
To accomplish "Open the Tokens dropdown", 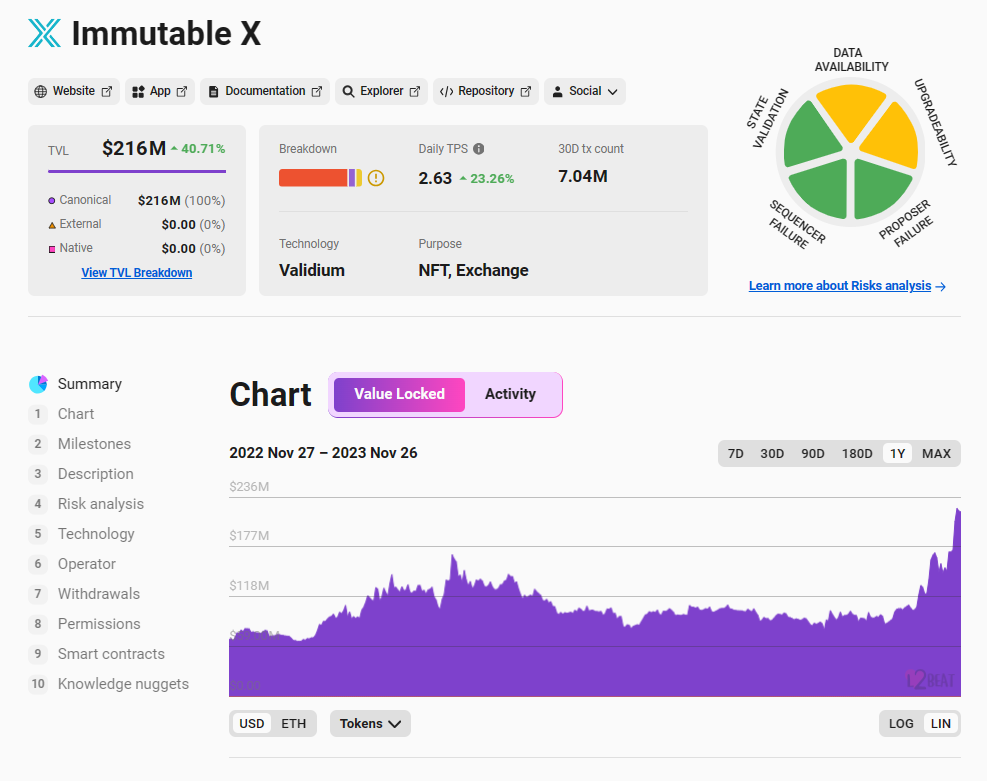I will coord(370,724).
